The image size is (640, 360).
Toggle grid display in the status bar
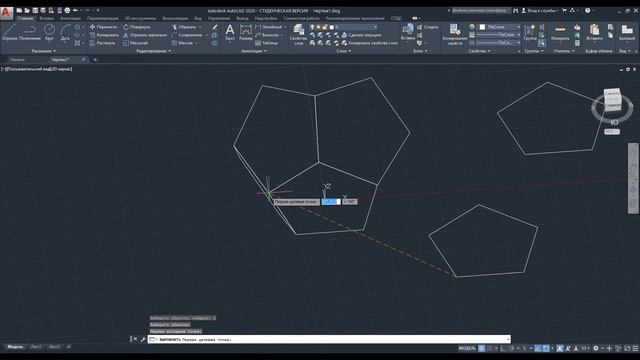(x=482, y=348)
